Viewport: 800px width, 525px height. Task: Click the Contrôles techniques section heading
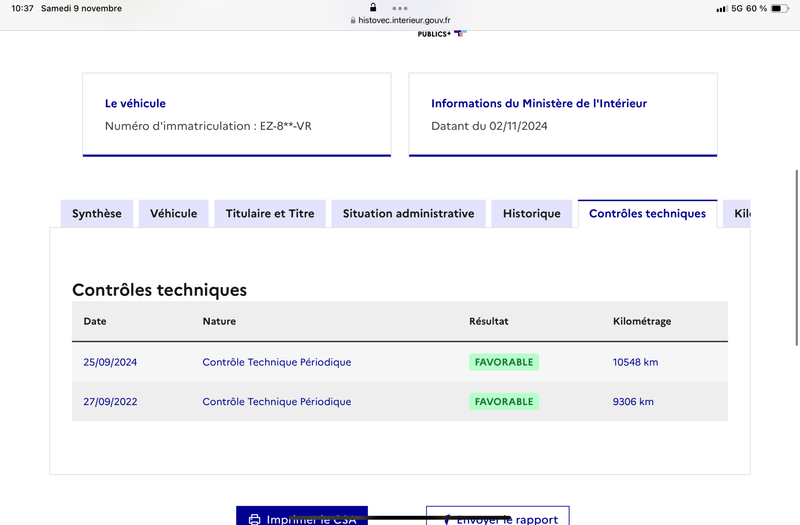pyautogui.click(x=159, y=290)
